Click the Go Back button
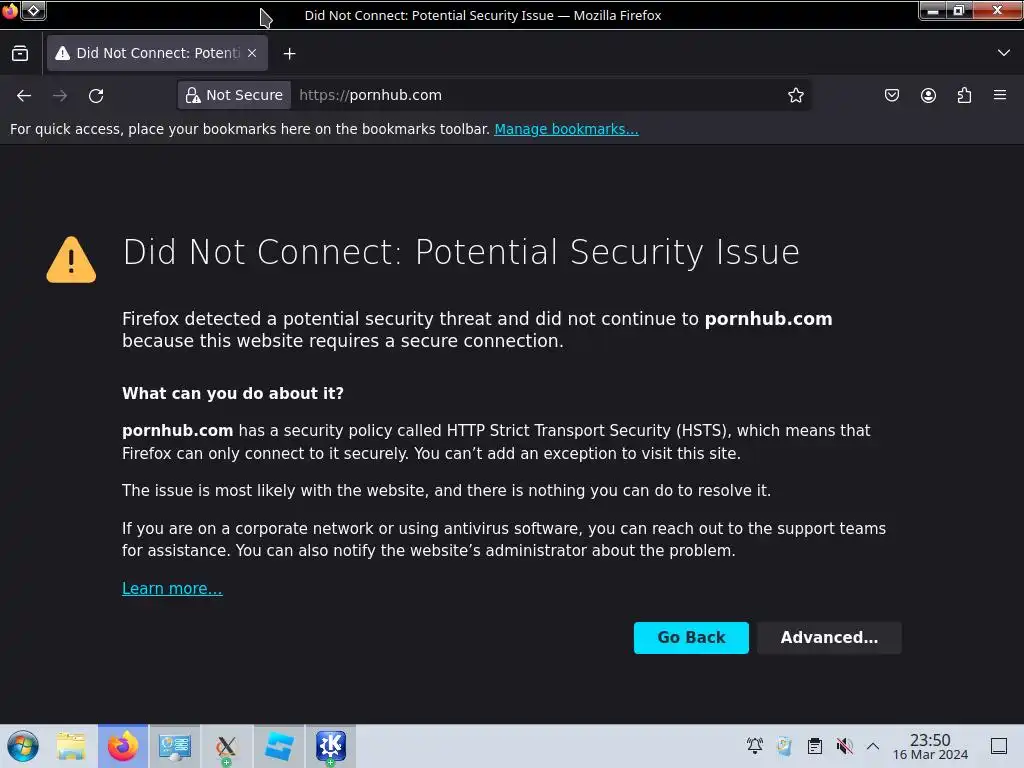The width and height of the screenshot is (1024, 768). [x=691, y=637]
